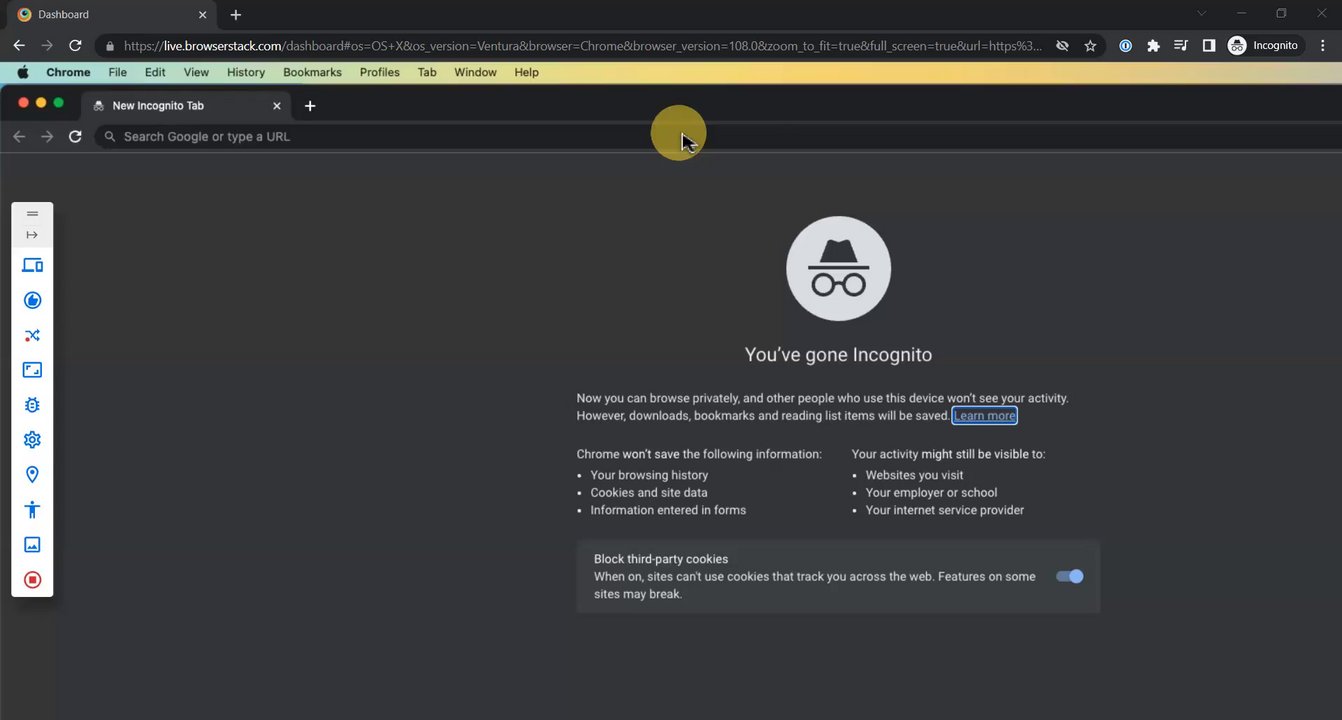1342x720 pixels.
Task: Click the outer browser URL address bar
Action: pyautogui.click(x=582, y=46)
